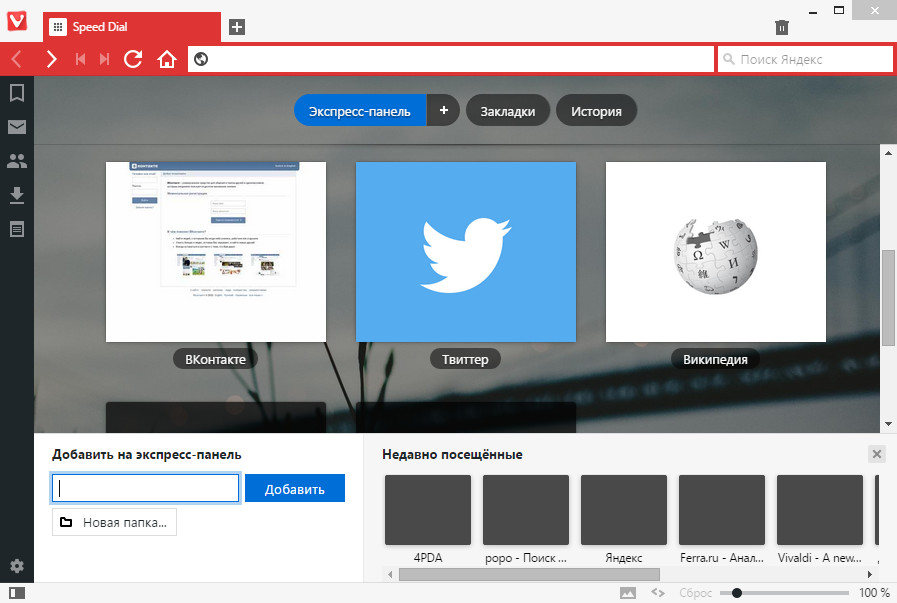Toggle the side panel visibility
The width and height of the screenshot is (897, 603).
pos(17,593)
